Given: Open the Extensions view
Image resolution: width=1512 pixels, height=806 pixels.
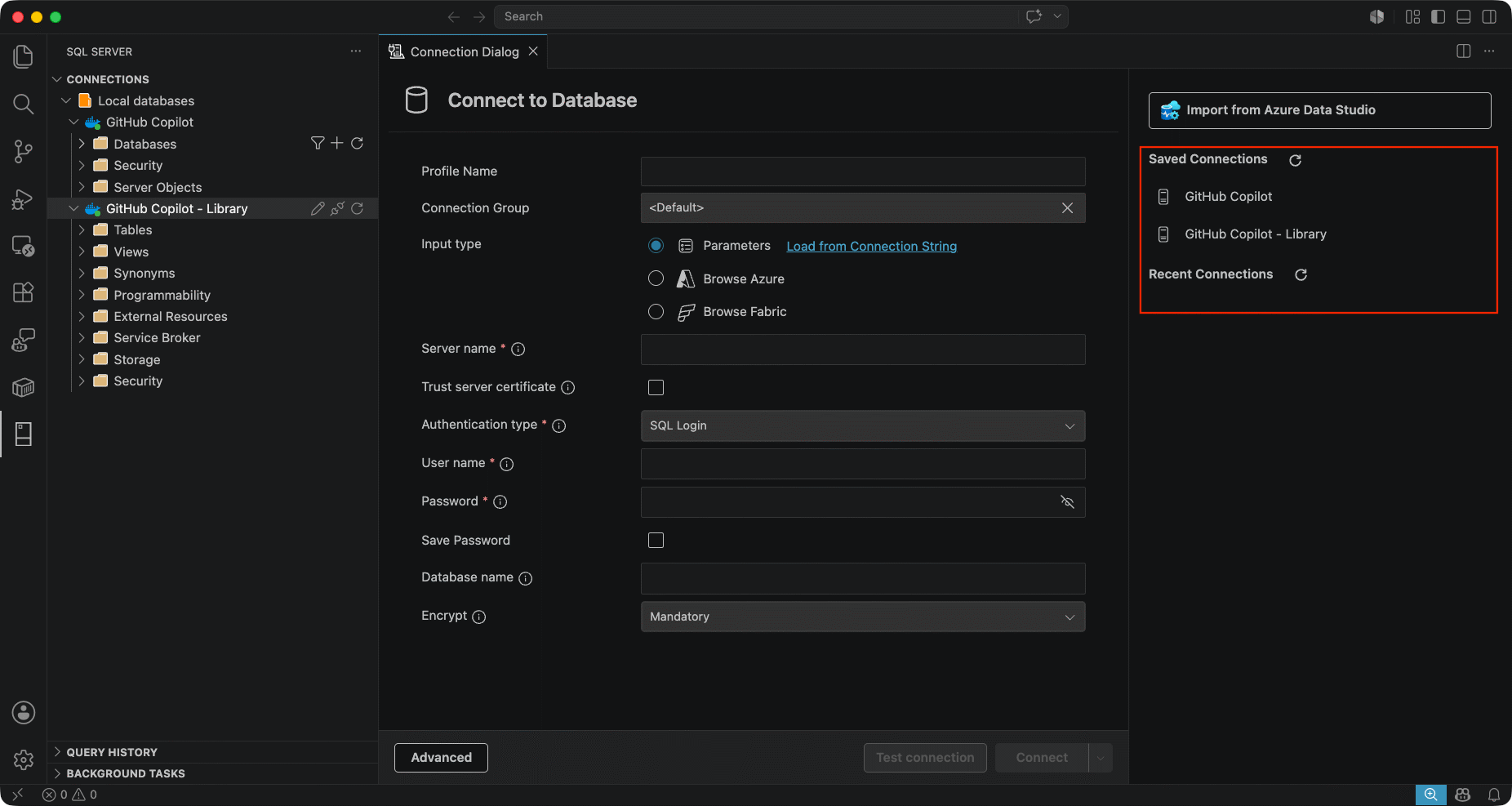Looking at the screenshot, I should (23, 292).
